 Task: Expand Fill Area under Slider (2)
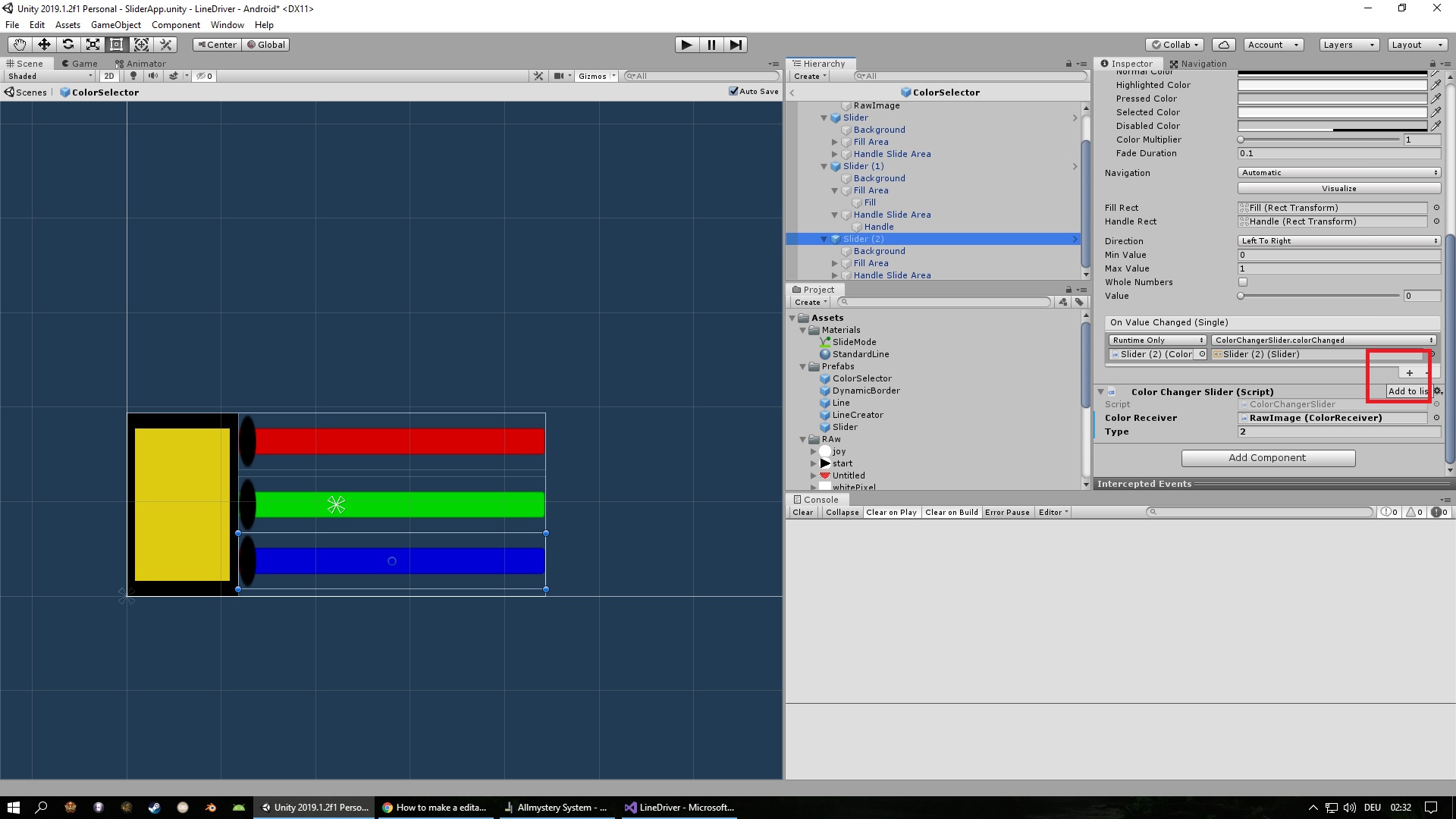pos(835,263)
